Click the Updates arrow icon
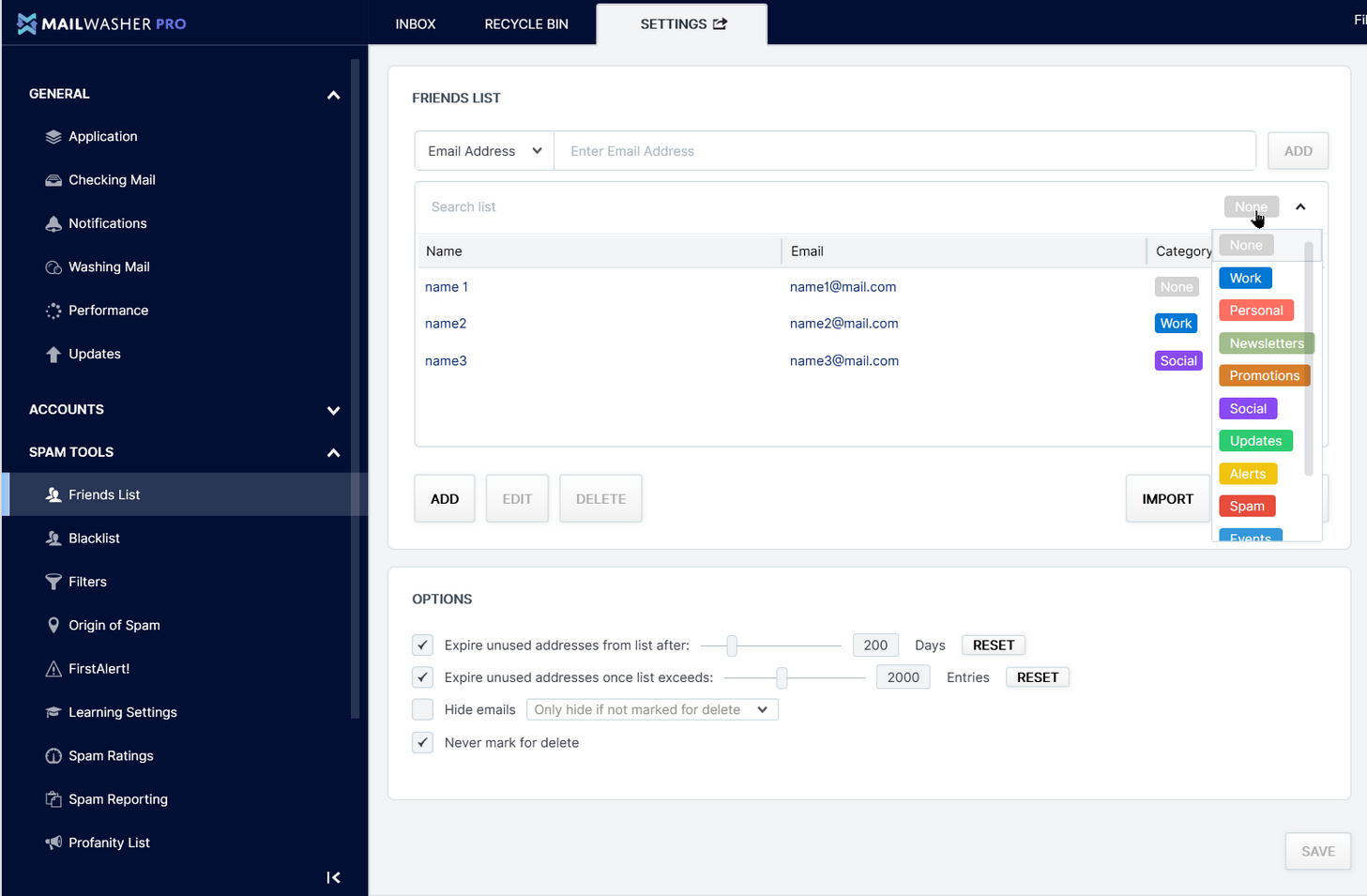The width and height of the screenshot is (1367, 896). coord(53,354)
